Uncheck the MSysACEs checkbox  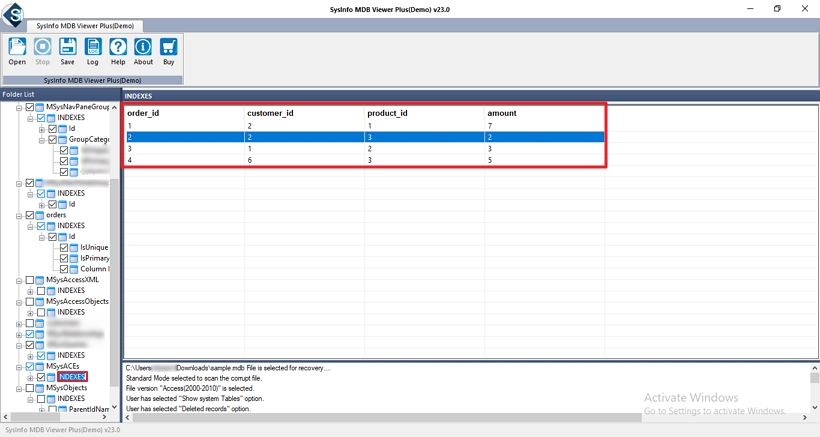(30, 366)
